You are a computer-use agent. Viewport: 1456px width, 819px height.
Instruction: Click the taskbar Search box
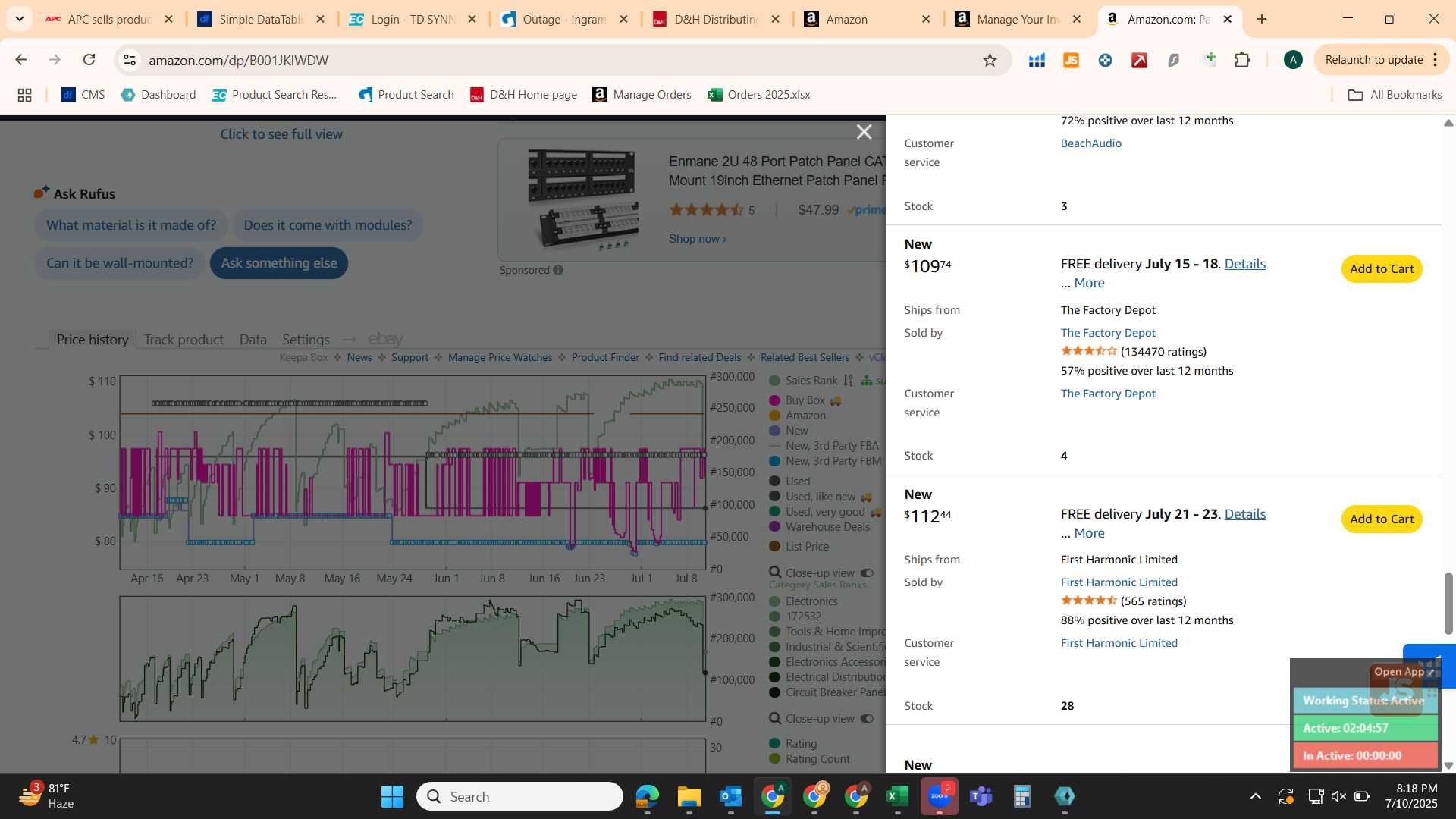click(x=519, y=796)
